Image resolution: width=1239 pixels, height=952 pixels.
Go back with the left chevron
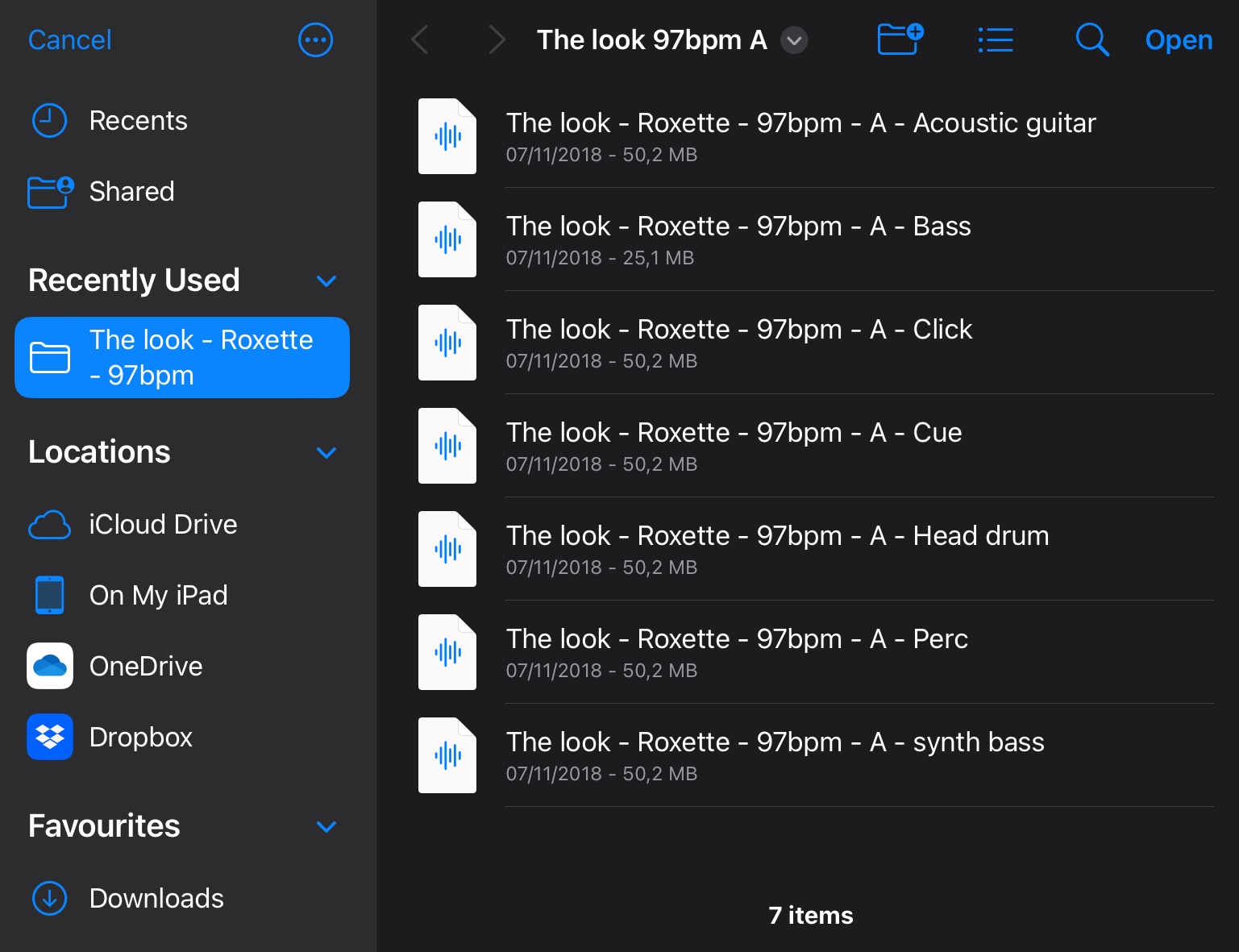(x=419, y=39)
